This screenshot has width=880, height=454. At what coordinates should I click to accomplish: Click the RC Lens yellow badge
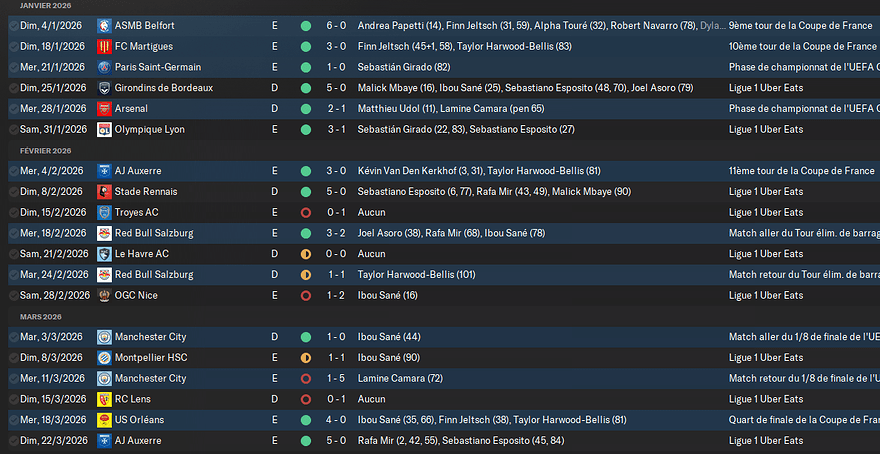104,400
